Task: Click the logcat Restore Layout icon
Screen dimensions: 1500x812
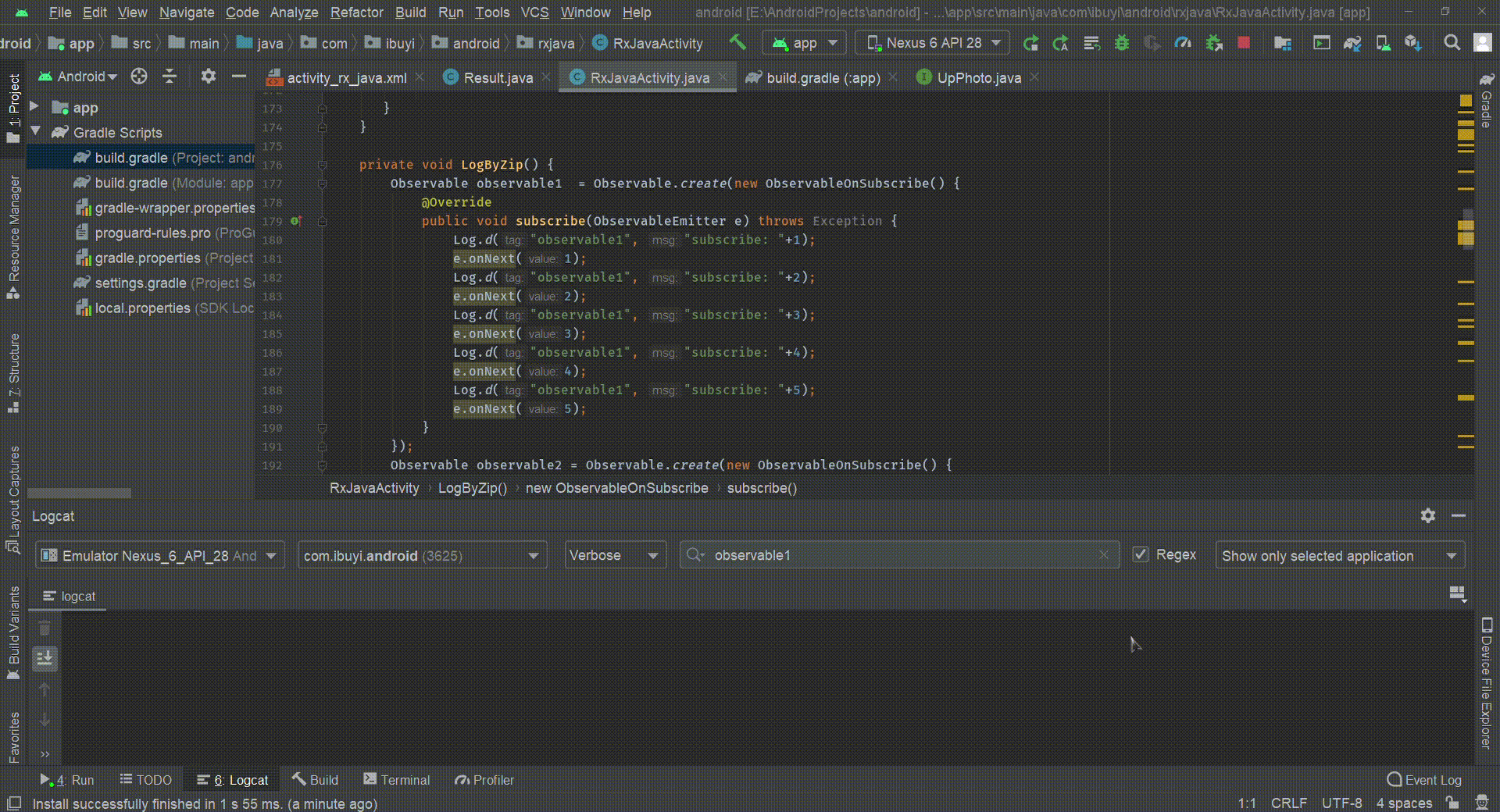Action: (1457, 594)
